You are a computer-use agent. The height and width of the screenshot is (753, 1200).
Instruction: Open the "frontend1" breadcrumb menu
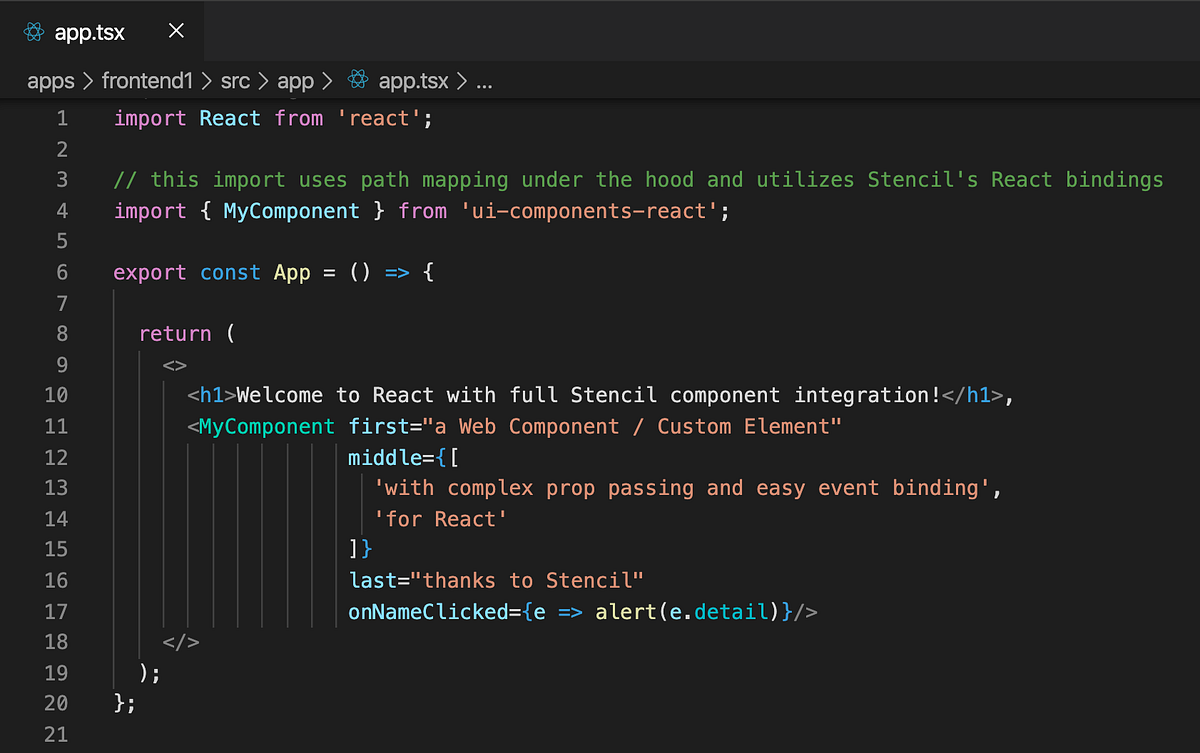147,81
